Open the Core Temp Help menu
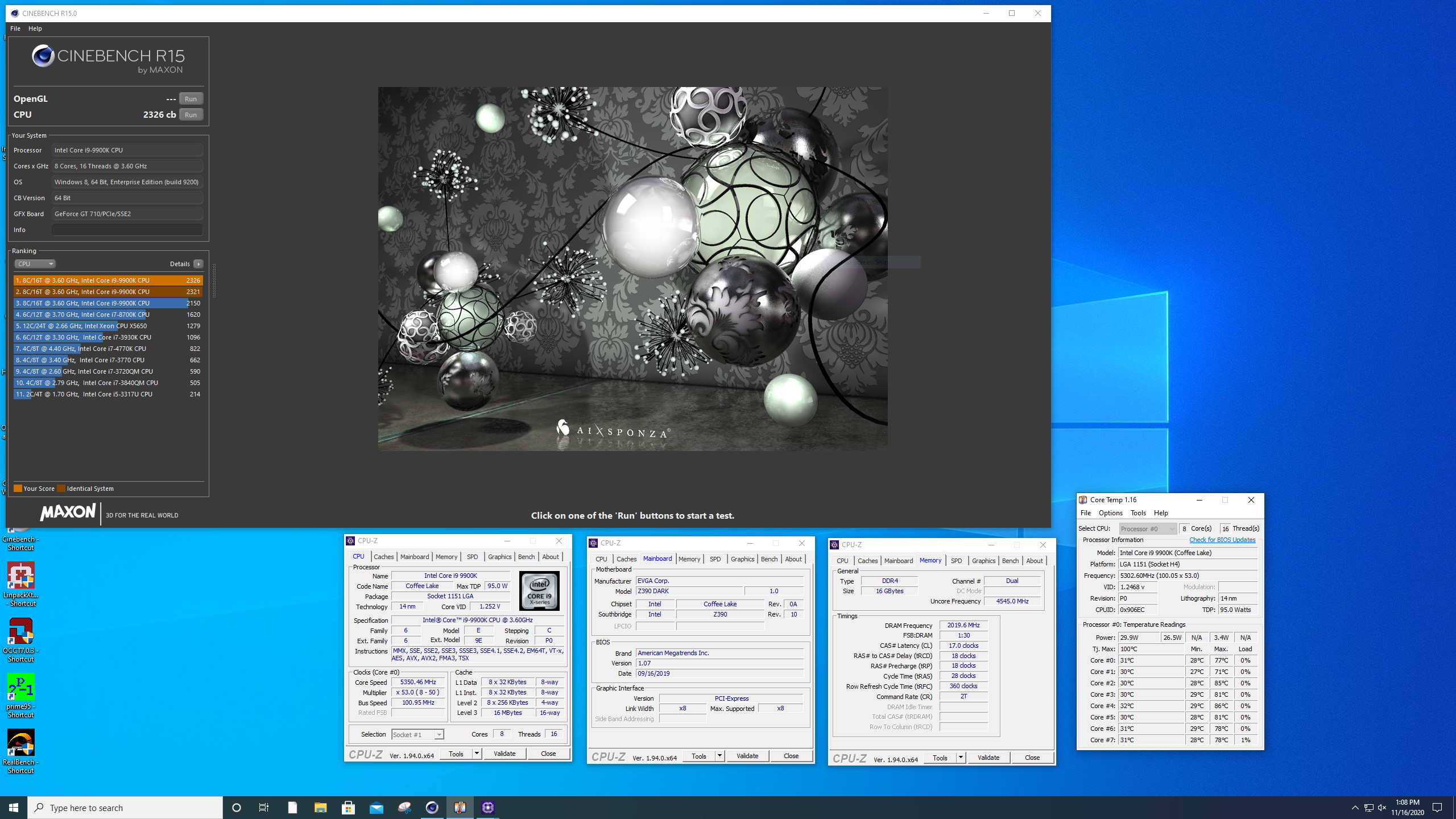This screenshot has height=819, width=1456. pos(1161,513)
